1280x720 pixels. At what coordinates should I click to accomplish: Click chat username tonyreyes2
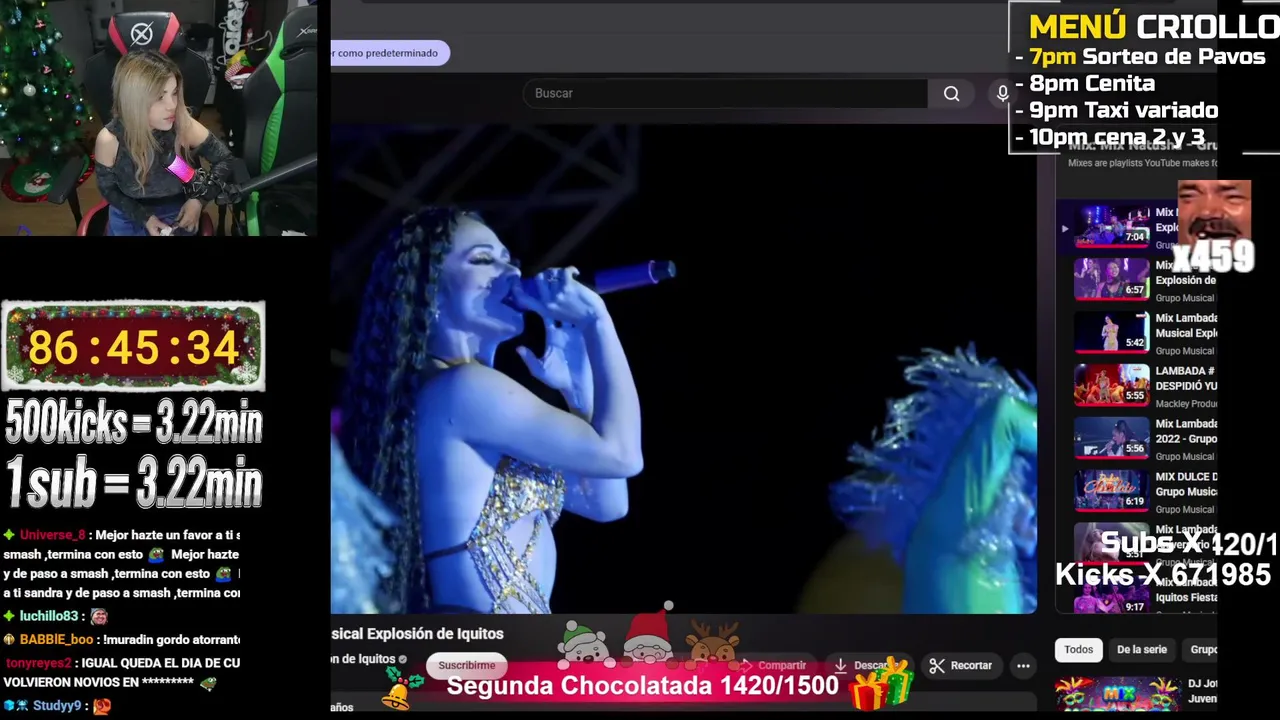pos(38,663)
